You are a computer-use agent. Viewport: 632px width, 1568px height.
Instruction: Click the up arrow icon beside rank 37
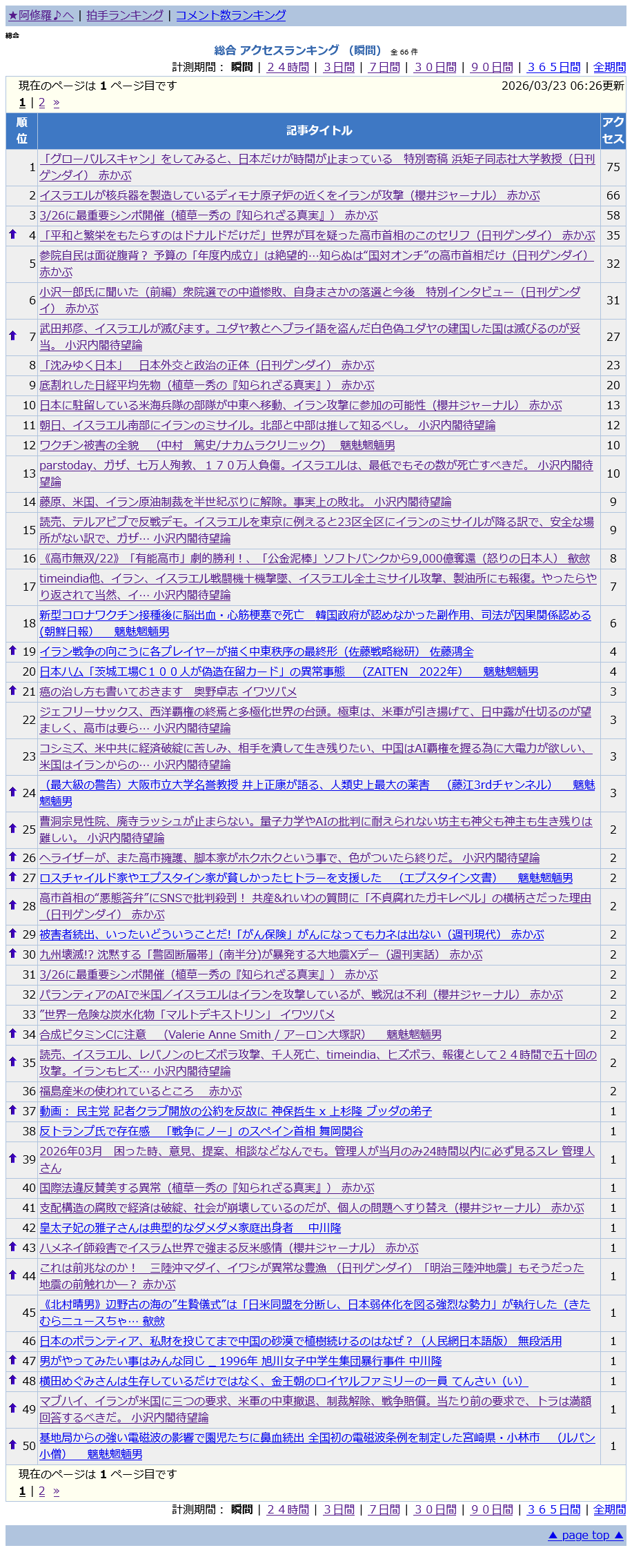coord(12,1110)
